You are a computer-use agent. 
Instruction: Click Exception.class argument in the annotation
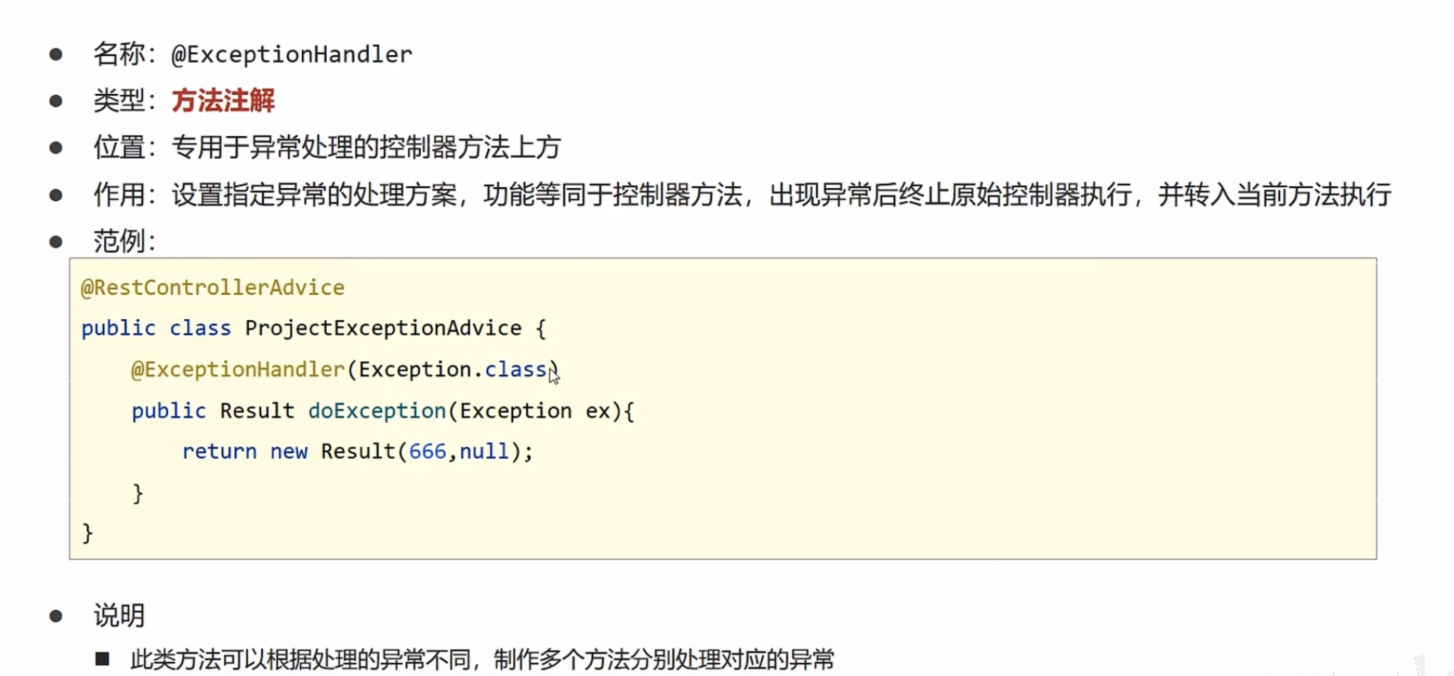452,370
